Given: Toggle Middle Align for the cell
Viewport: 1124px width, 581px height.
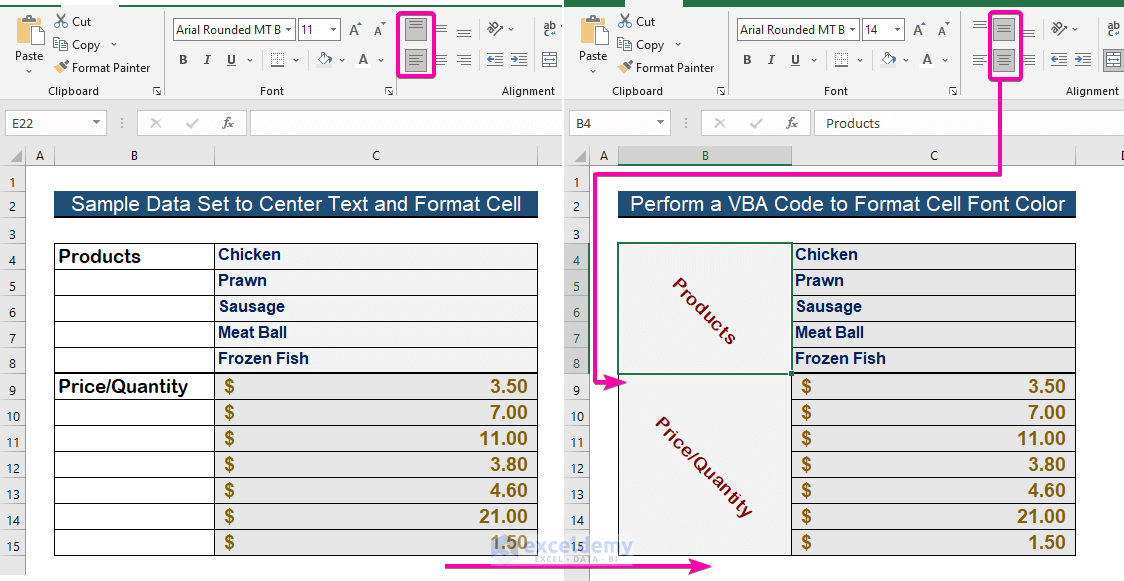Looking at the screenshot, I should pyautogui.click(x=443, y=30).
